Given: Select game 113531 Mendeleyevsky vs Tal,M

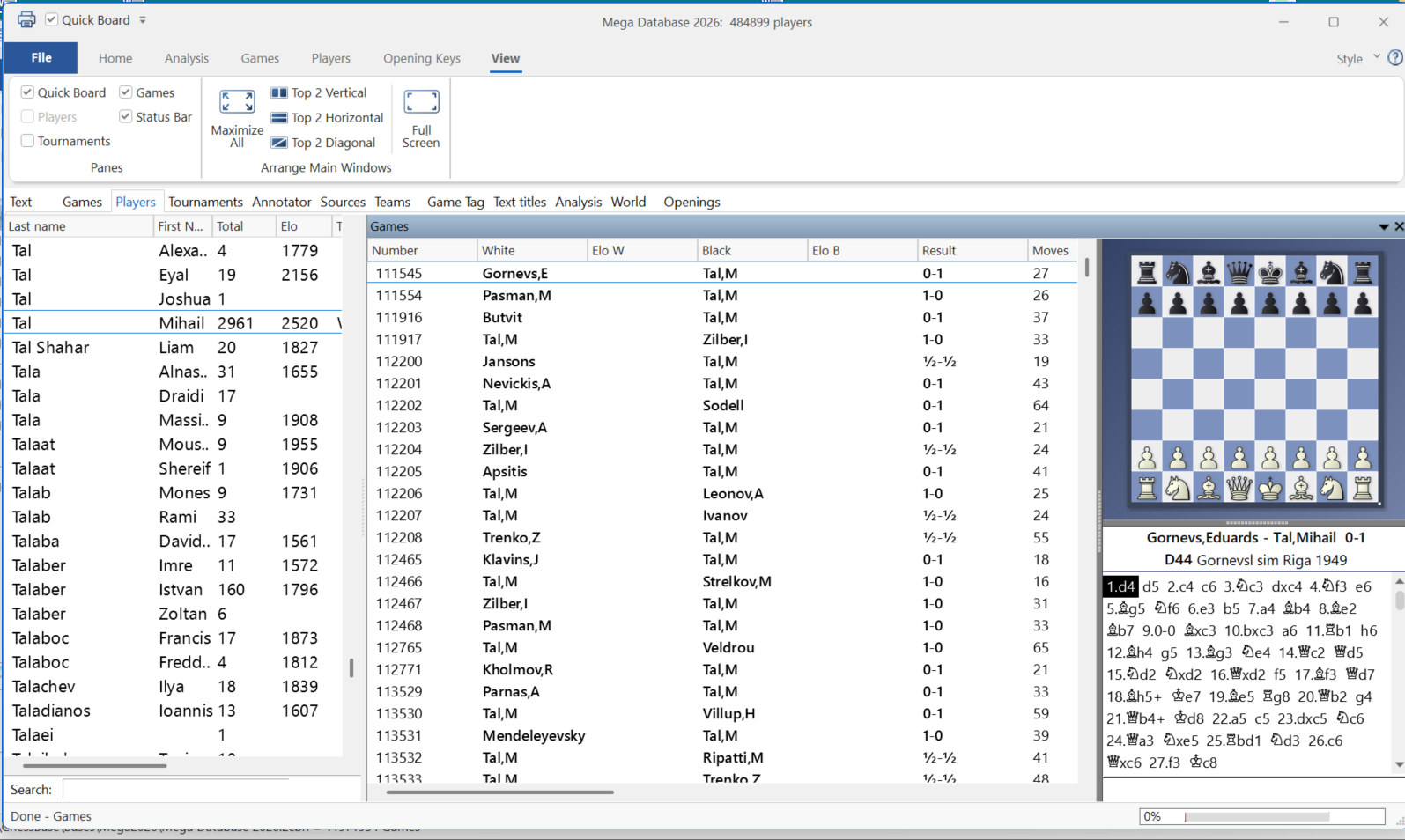Looking at the screenshot, I should pos(722,735).
